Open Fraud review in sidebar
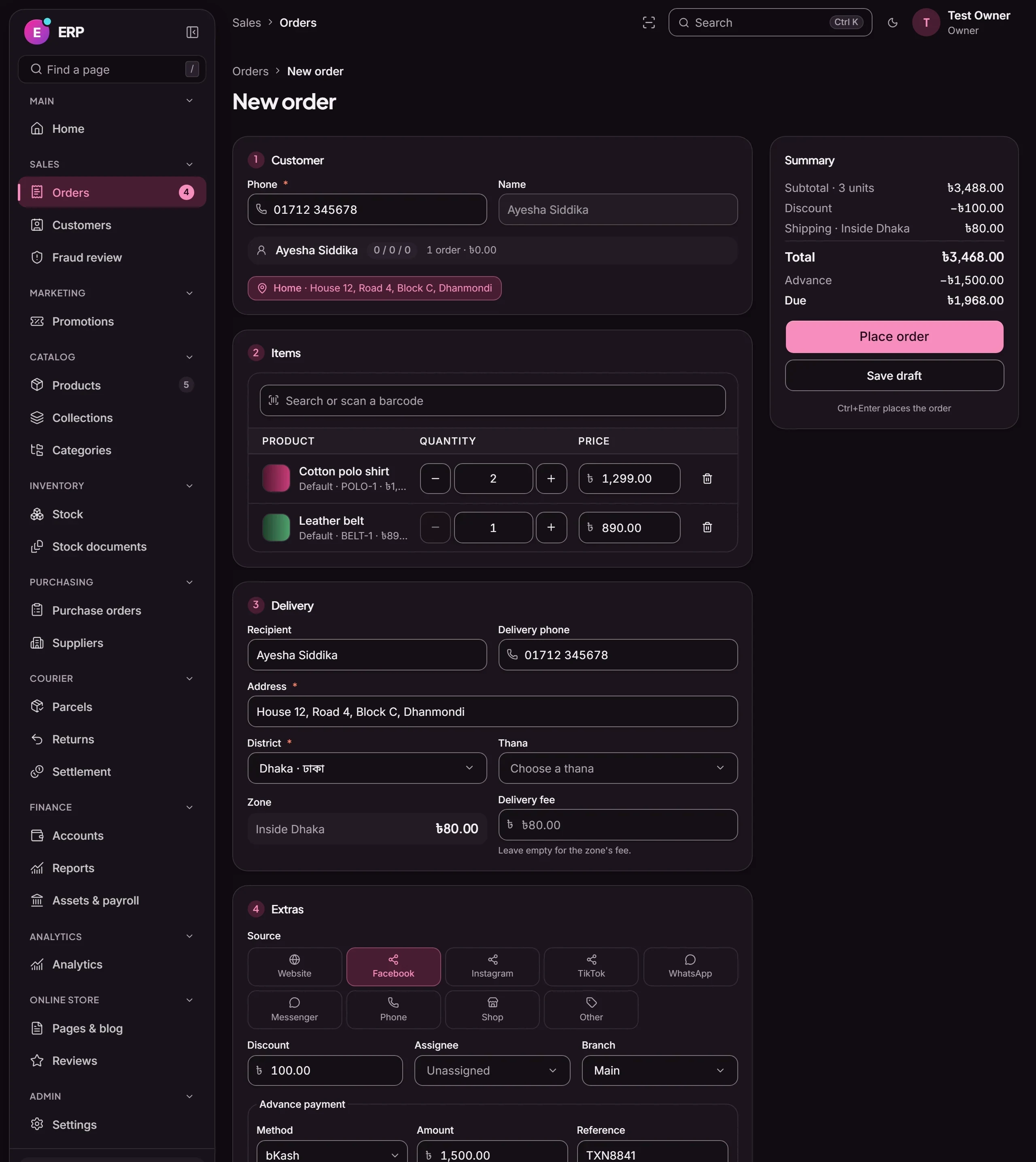This screenshot has width=1036, height=1162. tap(112, 258)
